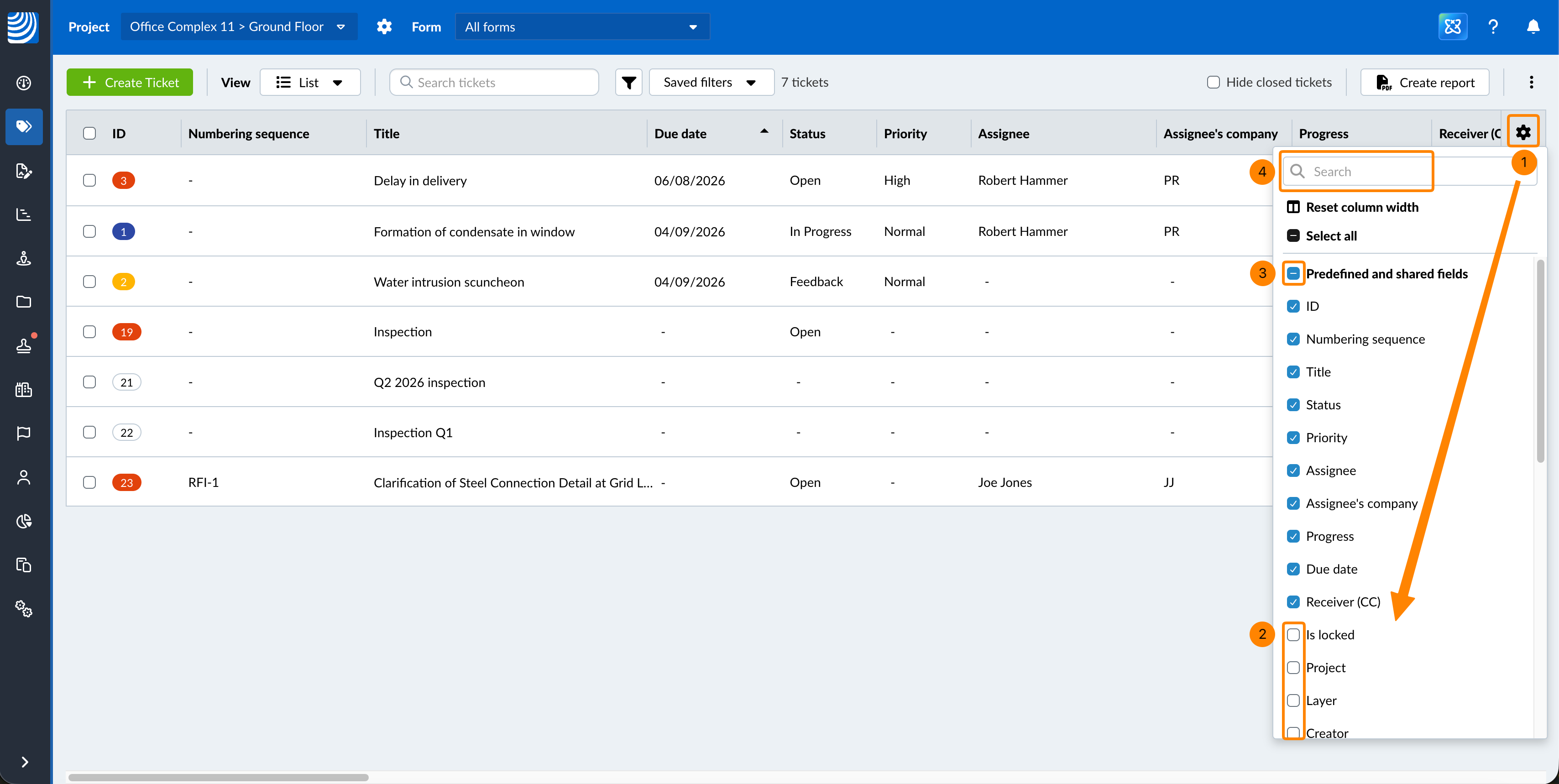
Task: Open the All forms dropdown
Action: coord(582,26)
